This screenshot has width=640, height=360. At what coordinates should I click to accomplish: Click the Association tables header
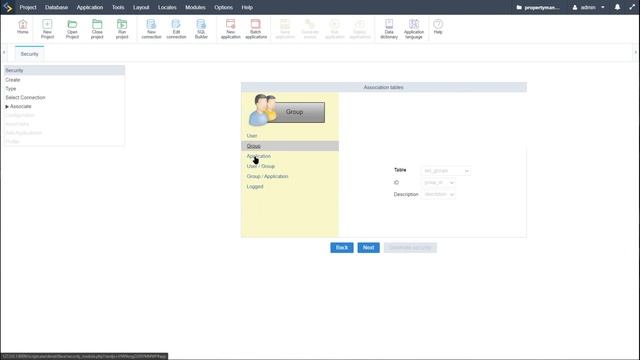click(x=384, y=87)
